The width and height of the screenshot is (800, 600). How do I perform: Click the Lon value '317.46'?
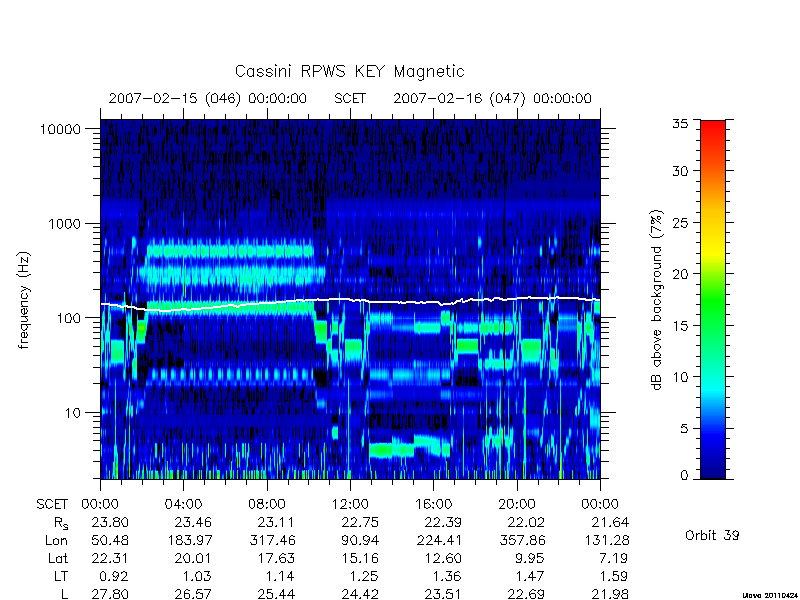coord(272,540)
